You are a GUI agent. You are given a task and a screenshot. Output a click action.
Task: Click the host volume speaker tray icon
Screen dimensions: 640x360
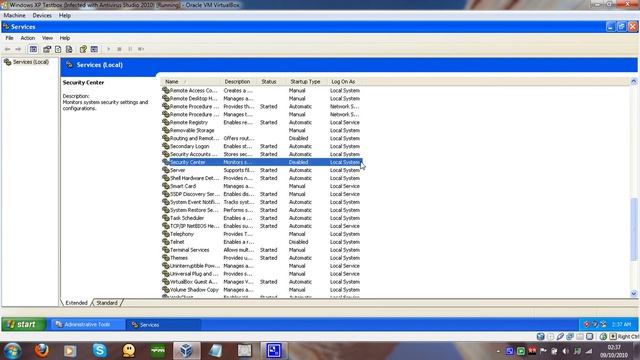point(565,351)
